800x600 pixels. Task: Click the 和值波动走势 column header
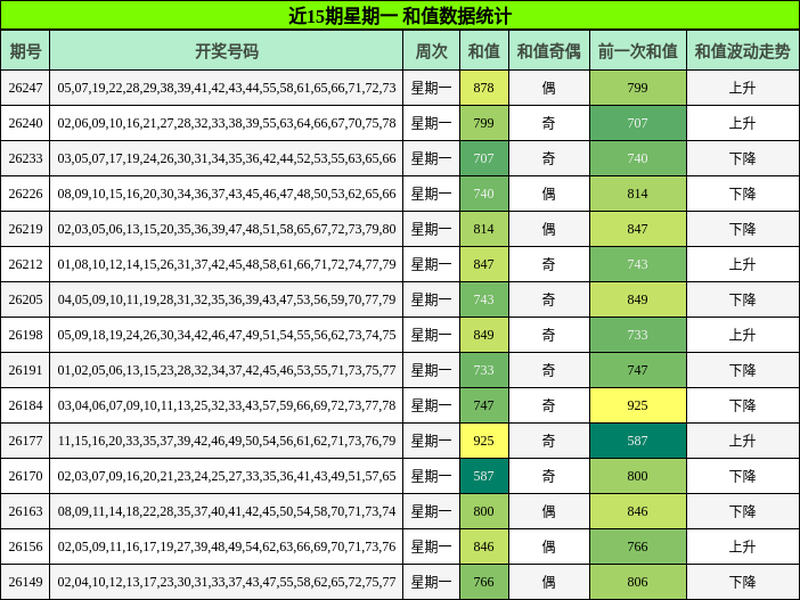743,51
